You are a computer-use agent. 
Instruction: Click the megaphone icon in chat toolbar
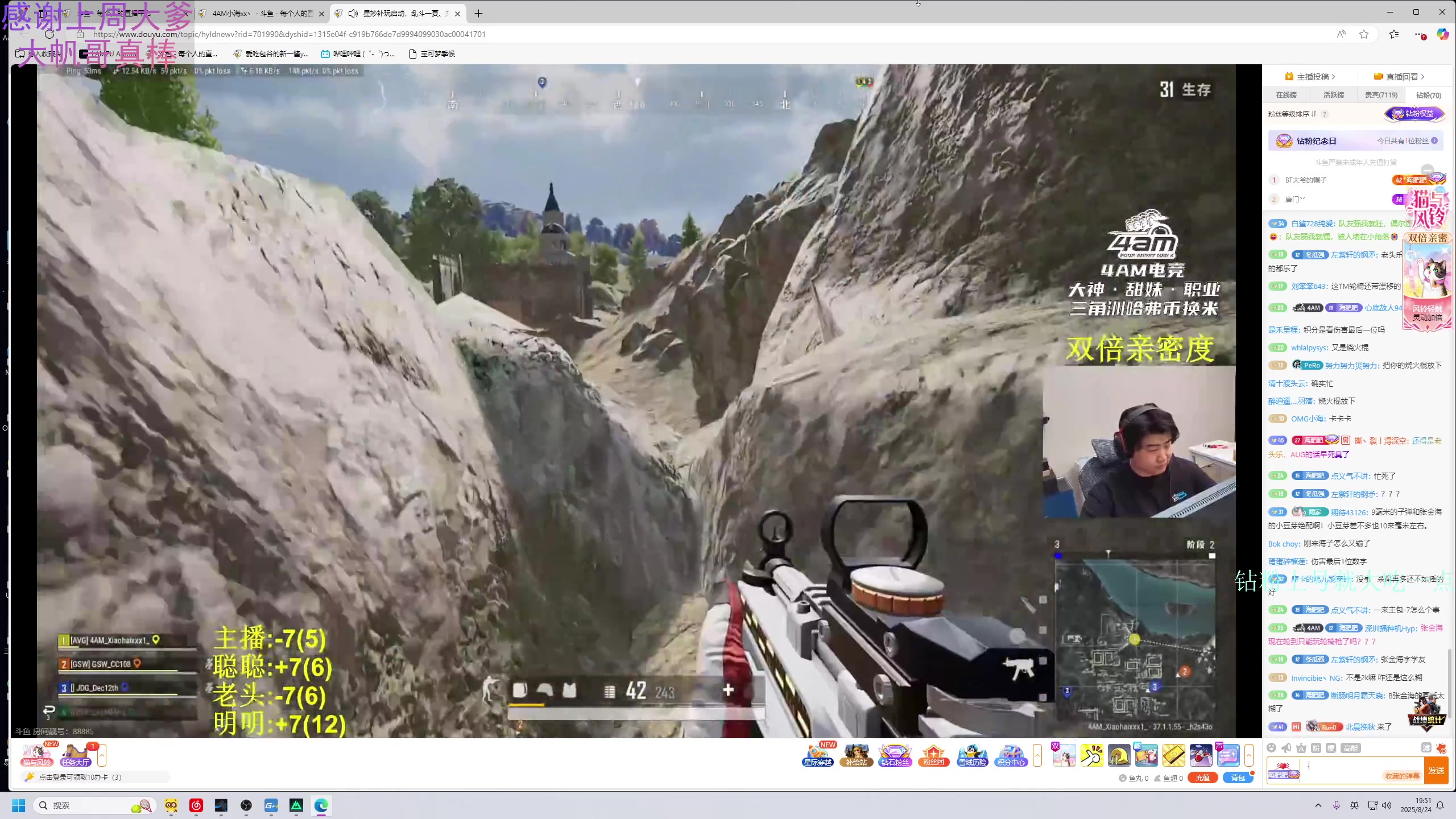click(x=1287, y=748)
